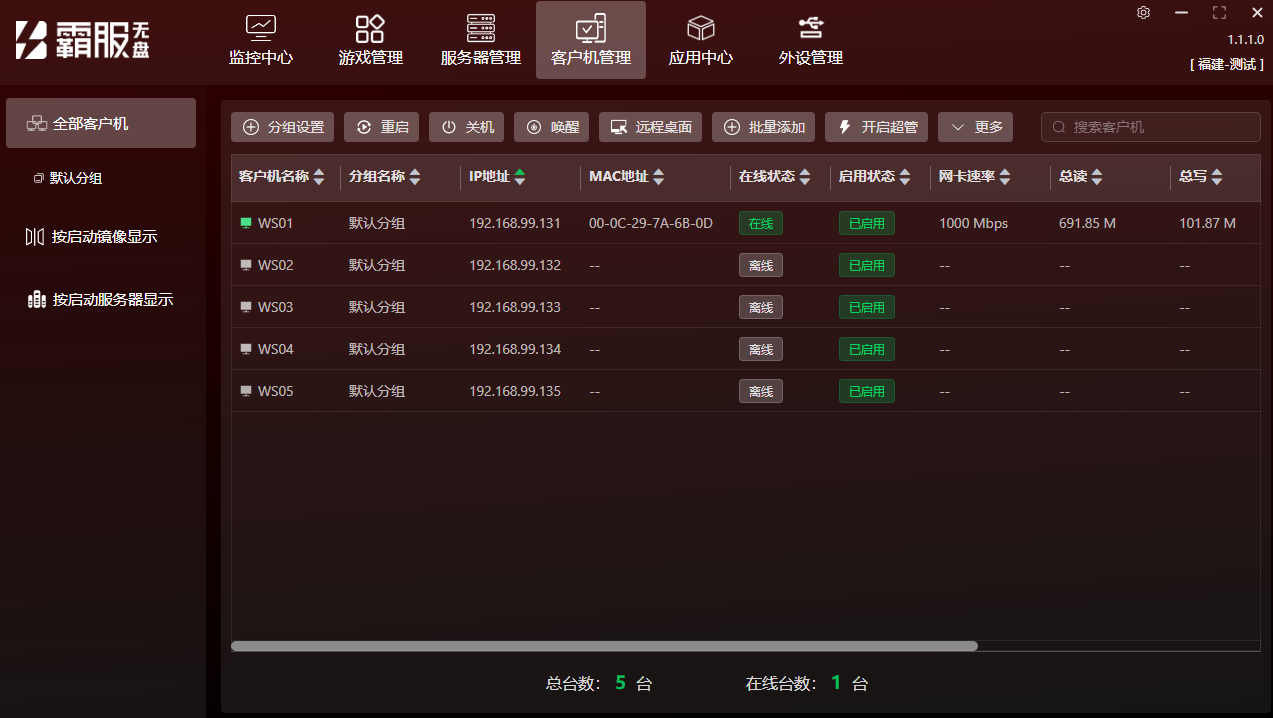1273x718 pixels.
Task: Sort by 在线状态 column arrows
Action: pyautogui.click(x=805, y=177)
